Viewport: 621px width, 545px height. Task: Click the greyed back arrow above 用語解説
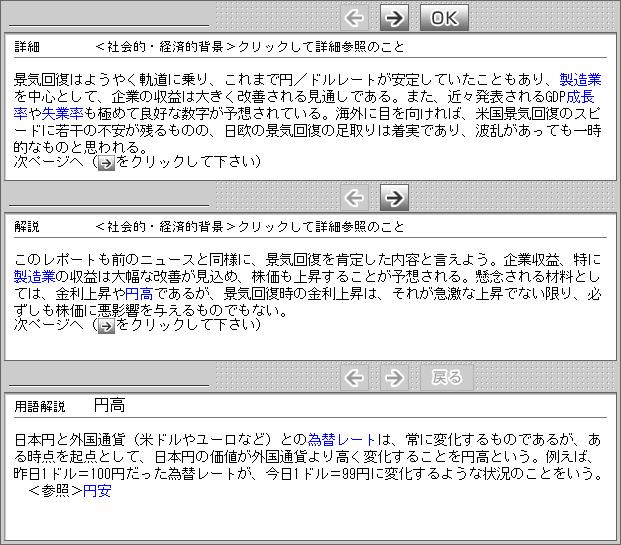pyautogui.click(x=354, y=377)
